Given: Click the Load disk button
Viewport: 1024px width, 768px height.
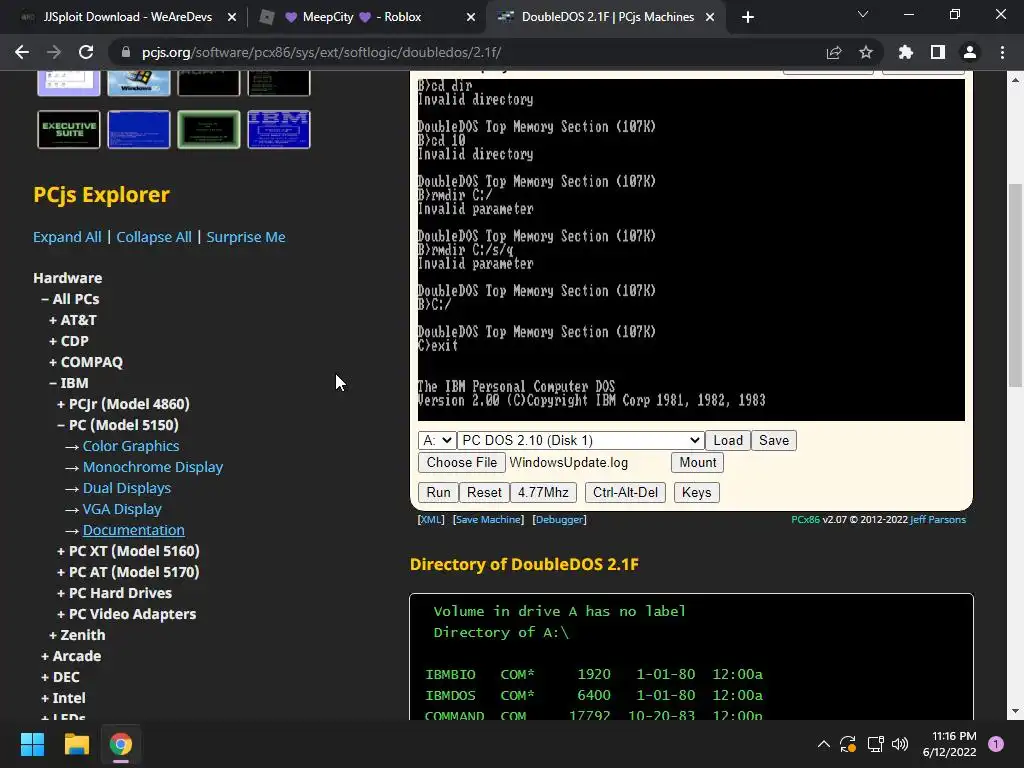Looking at the screenshot, I should tap(728, 440).
